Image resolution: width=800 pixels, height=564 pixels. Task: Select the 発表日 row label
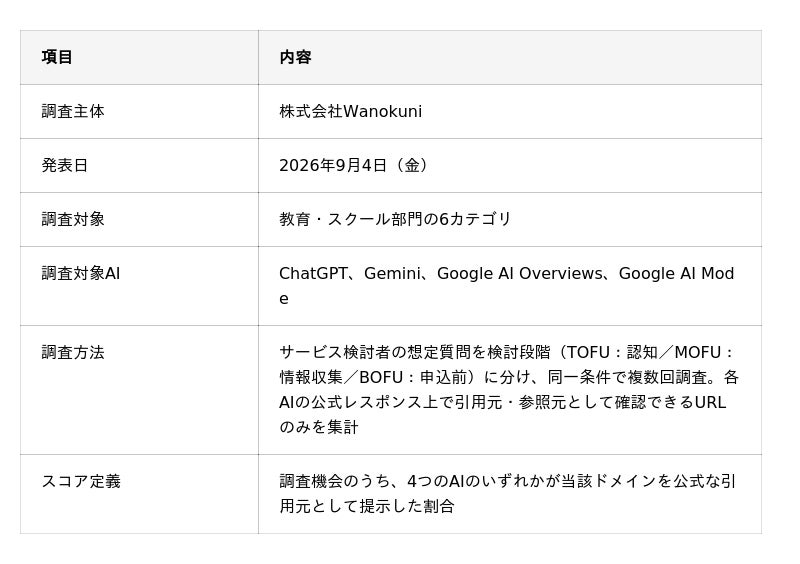65,165
